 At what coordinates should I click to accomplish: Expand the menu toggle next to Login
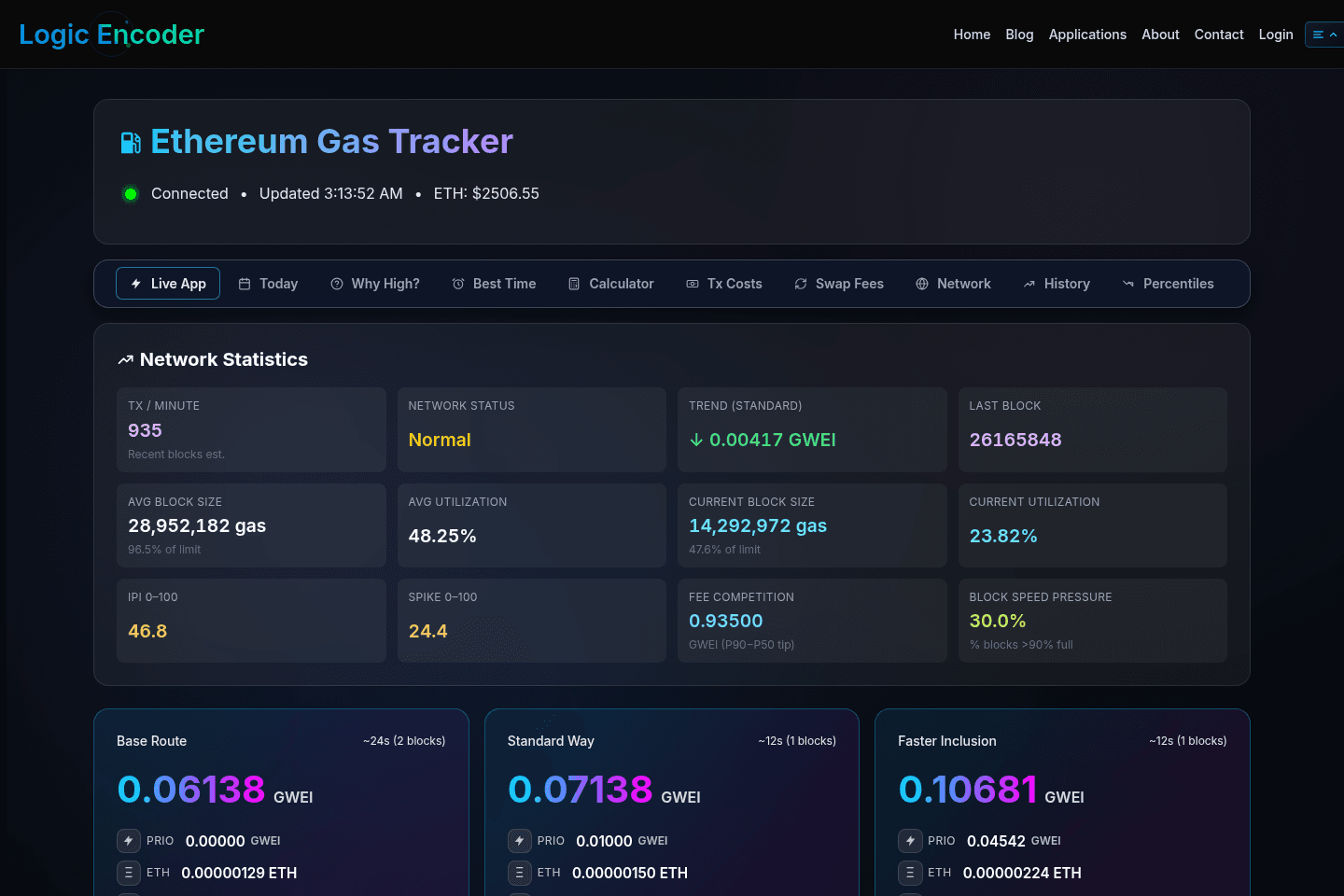pos(1325,35)
